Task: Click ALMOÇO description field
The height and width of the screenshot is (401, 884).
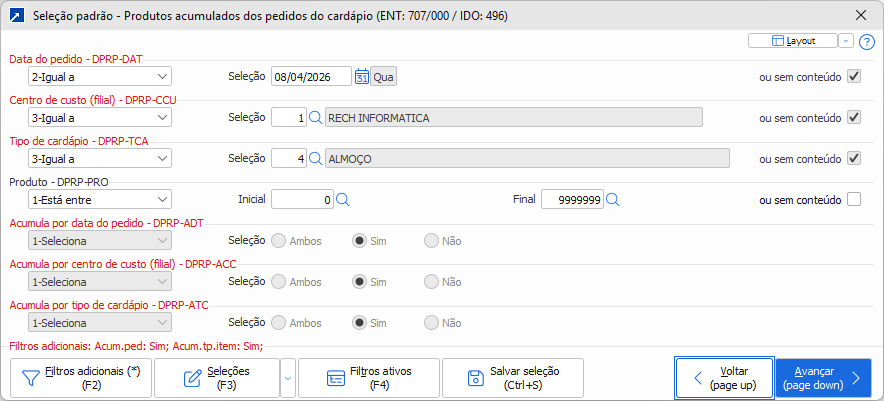Action: [x=527, y=158]
